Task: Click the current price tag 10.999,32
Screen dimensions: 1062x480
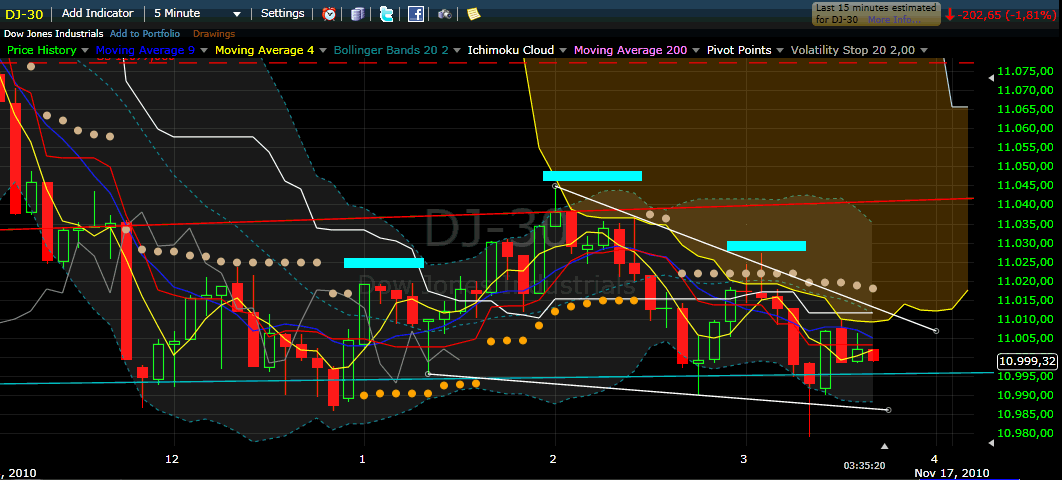Action: coord(1027,362)
